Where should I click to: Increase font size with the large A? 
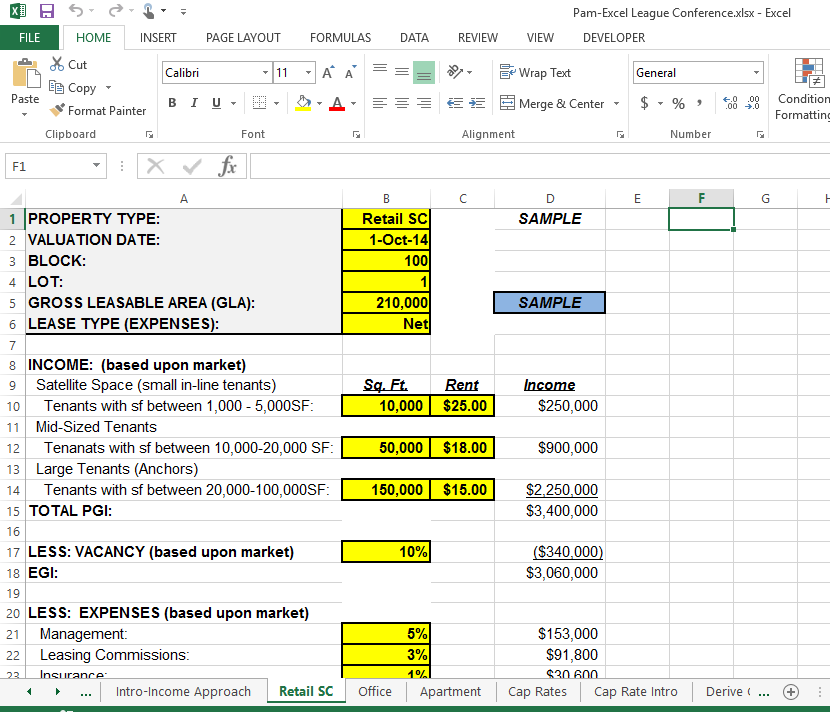(x=328, y=73)
